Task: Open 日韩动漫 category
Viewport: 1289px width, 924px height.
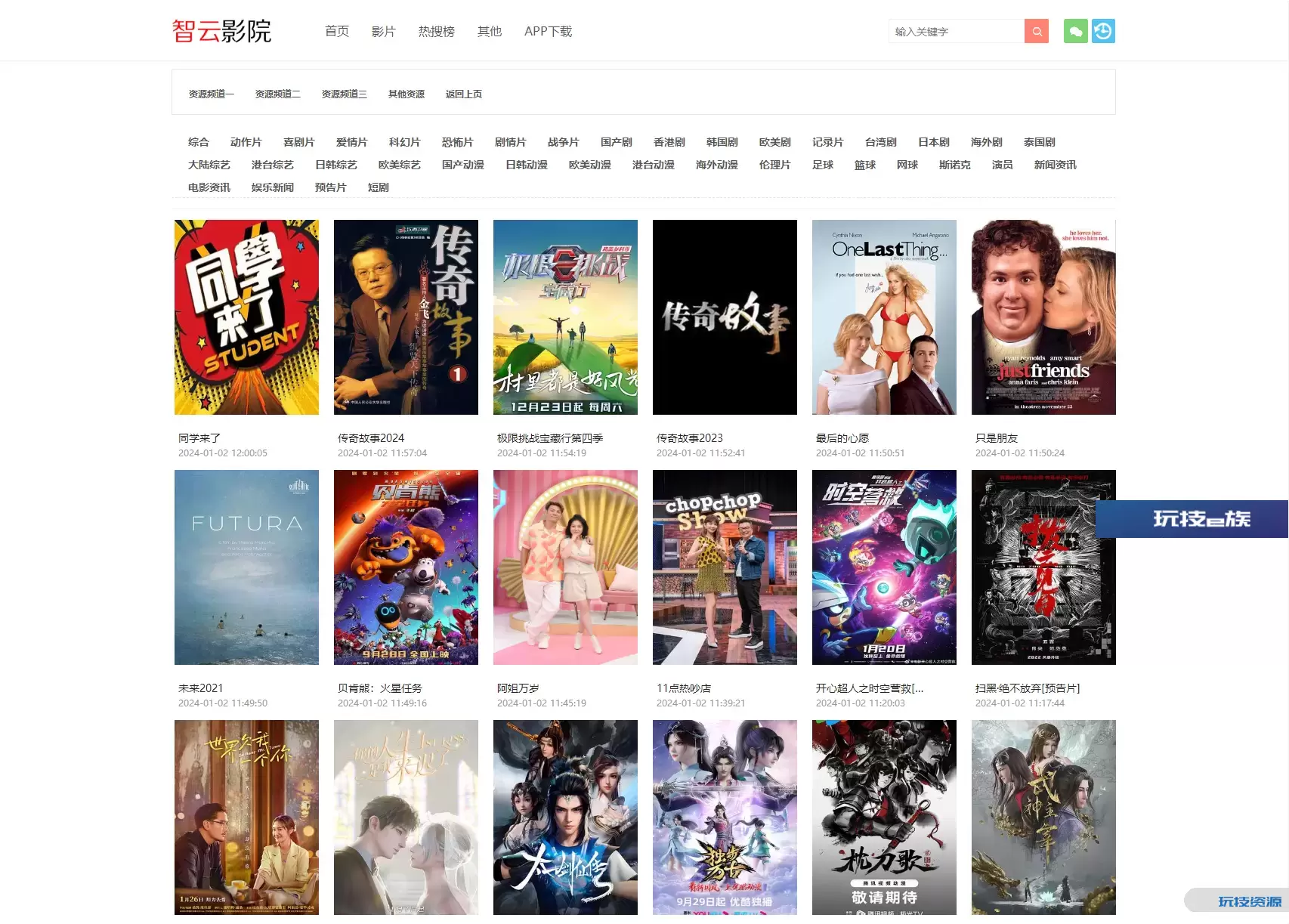Action: [x=527, y=165]
